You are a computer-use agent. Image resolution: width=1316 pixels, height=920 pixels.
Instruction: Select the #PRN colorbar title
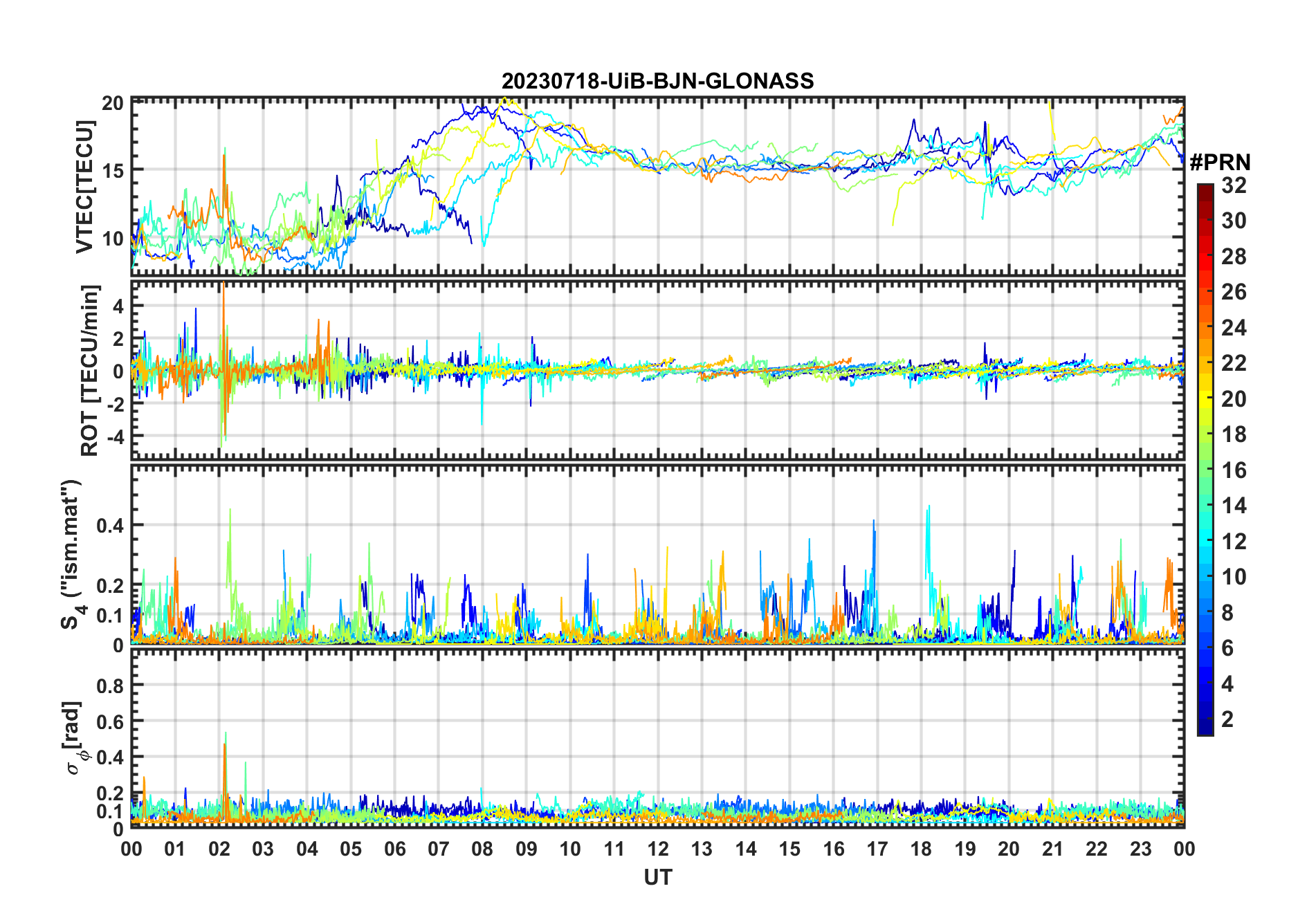(x=1220, y=163)
